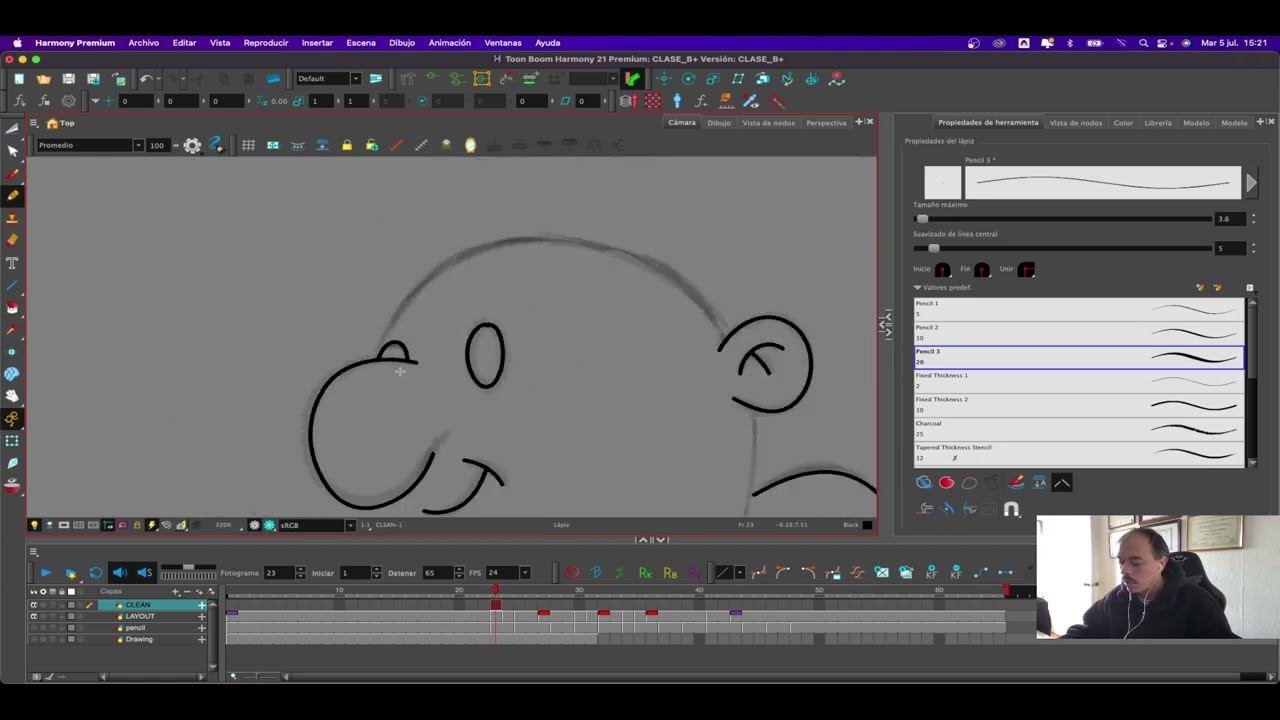Viewport: 1280px width, 720px height.
Task: Select the Text tool in the tools sidebar
Action: (x=12, y=263)
